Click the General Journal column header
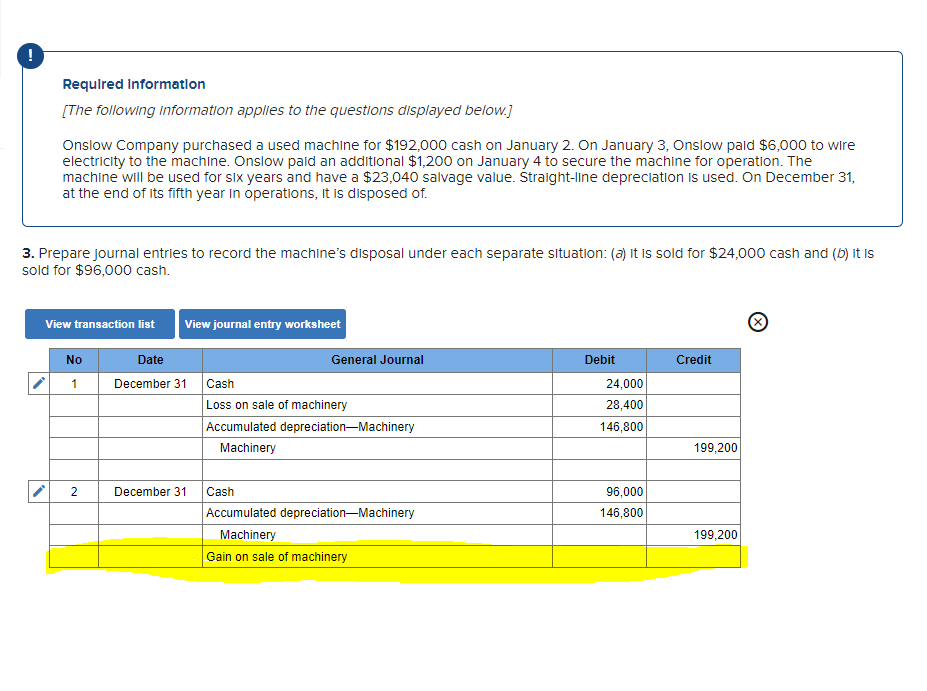The height and width of the screenshot is (691, 927). [x=376, y=360]
